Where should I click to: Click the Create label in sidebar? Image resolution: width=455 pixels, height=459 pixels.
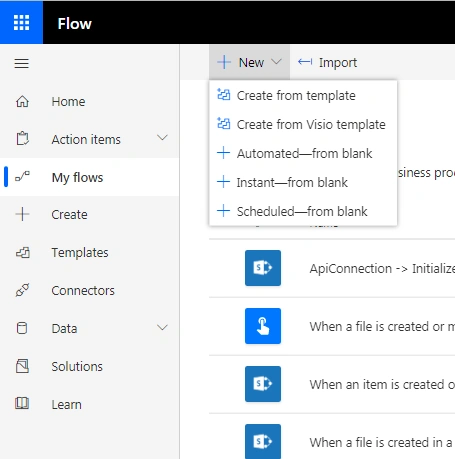pyautogui.click(x=69, y=215)
